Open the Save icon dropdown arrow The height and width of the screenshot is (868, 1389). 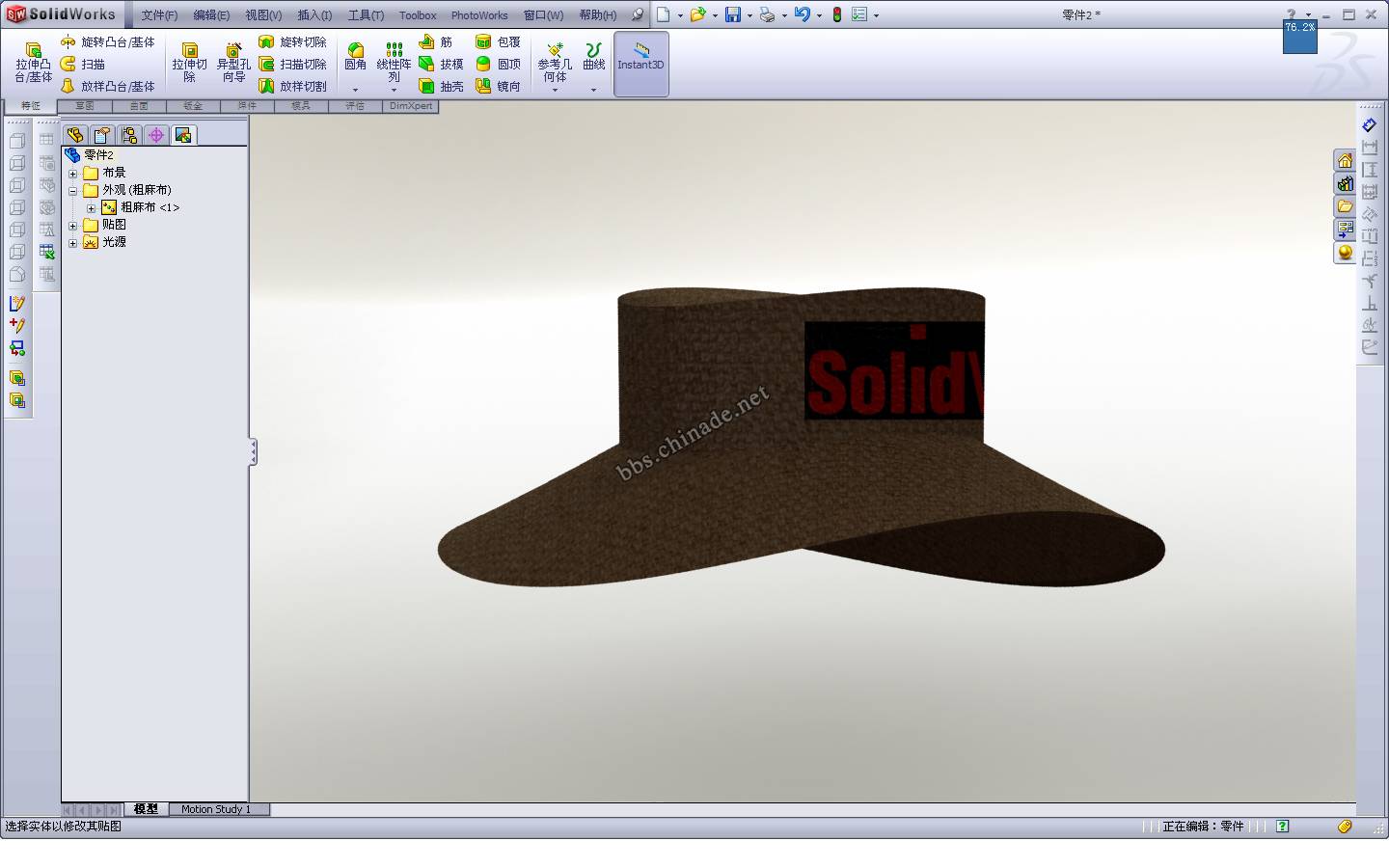click(749, 15)
